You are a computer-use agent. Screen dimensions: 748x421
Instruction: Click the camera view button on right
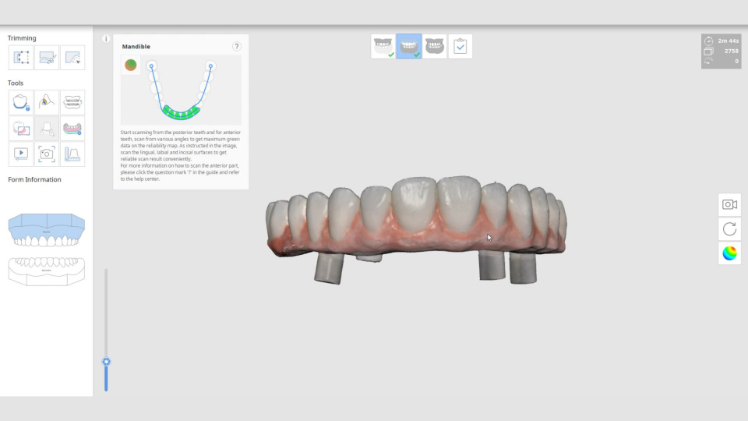[729, 205]
